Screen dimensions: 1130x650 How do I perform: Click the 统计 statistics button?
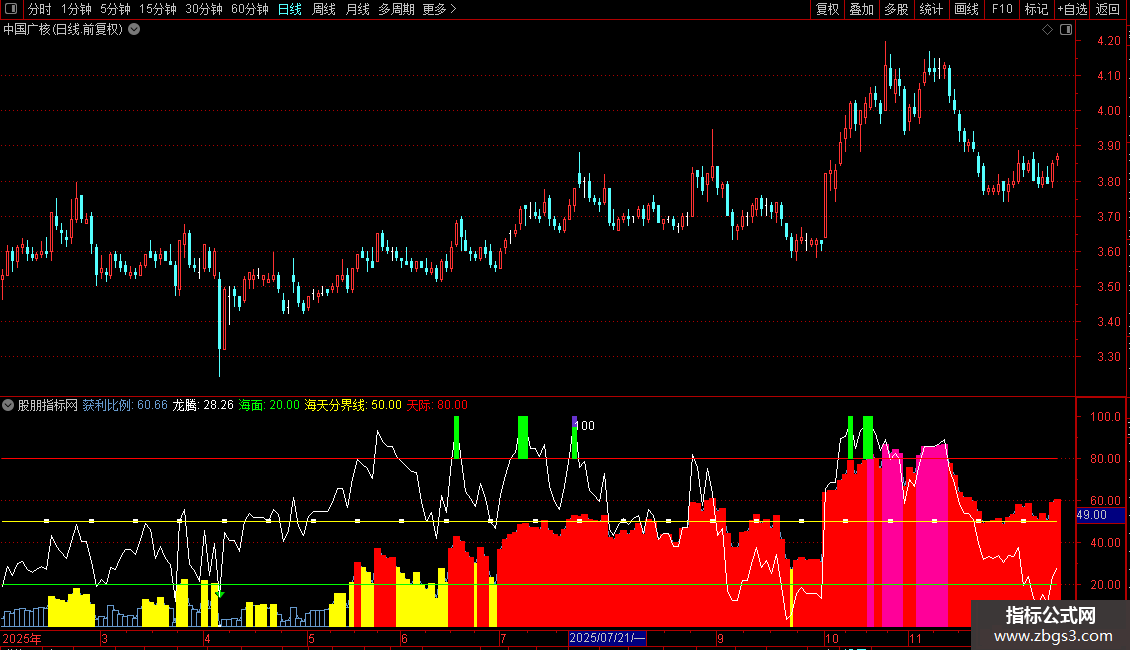[x=931, y=9]
